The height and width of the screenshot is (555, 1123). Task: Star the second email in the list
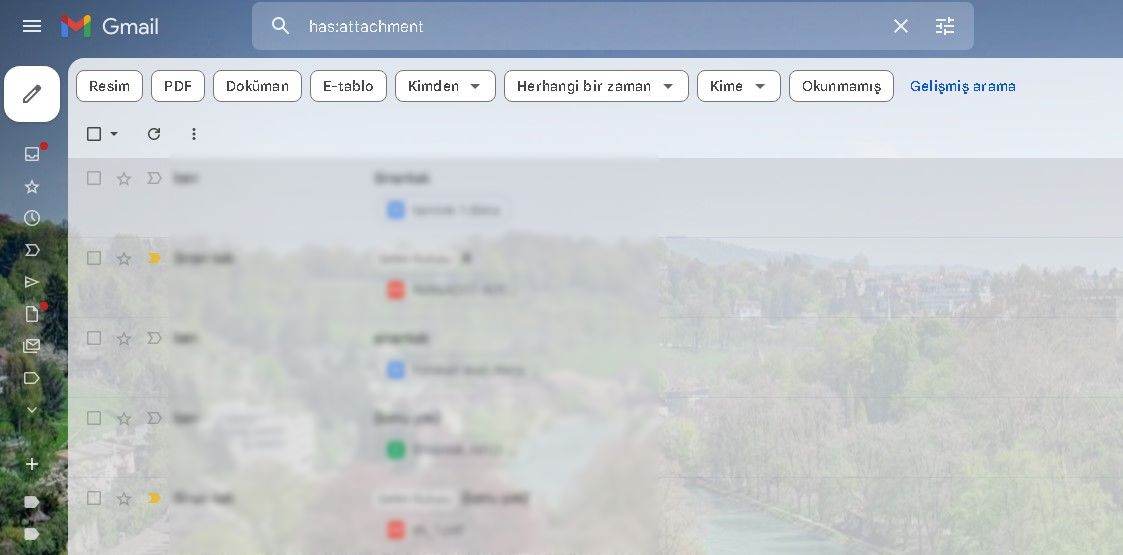point(124,258)
